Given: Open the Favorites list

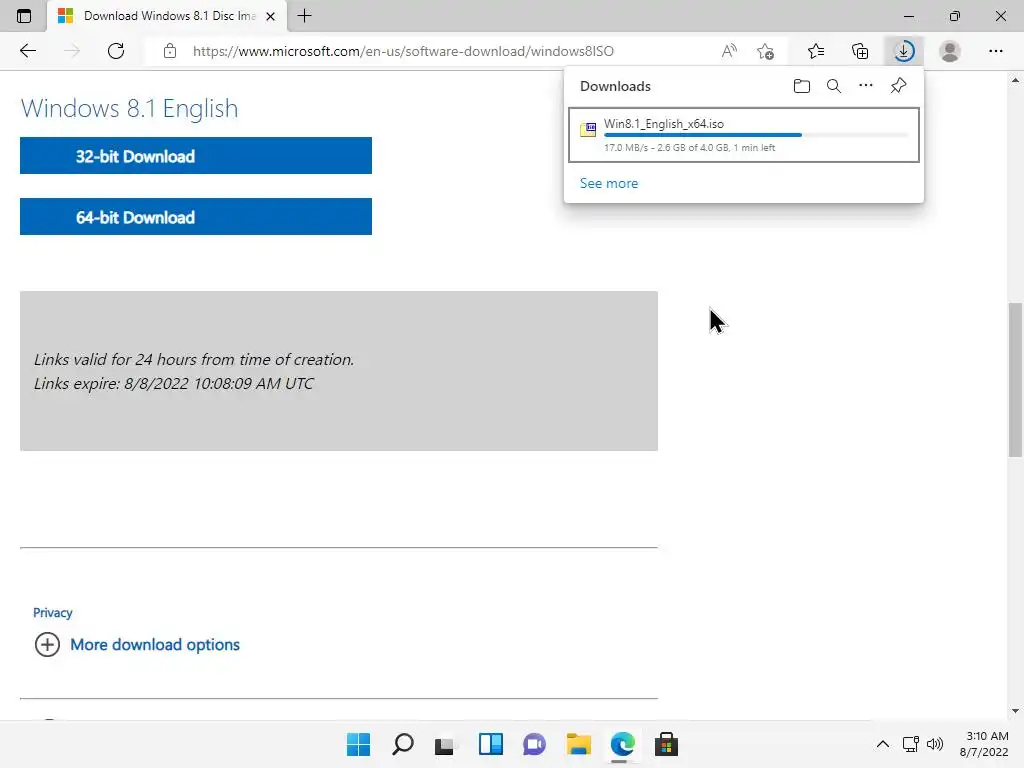Looking at the screenshot, I should coord(816,51).
